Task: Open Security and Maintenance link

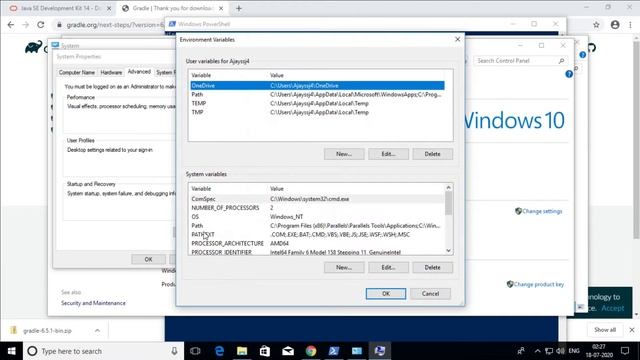Action: click(x=93, y=303)
